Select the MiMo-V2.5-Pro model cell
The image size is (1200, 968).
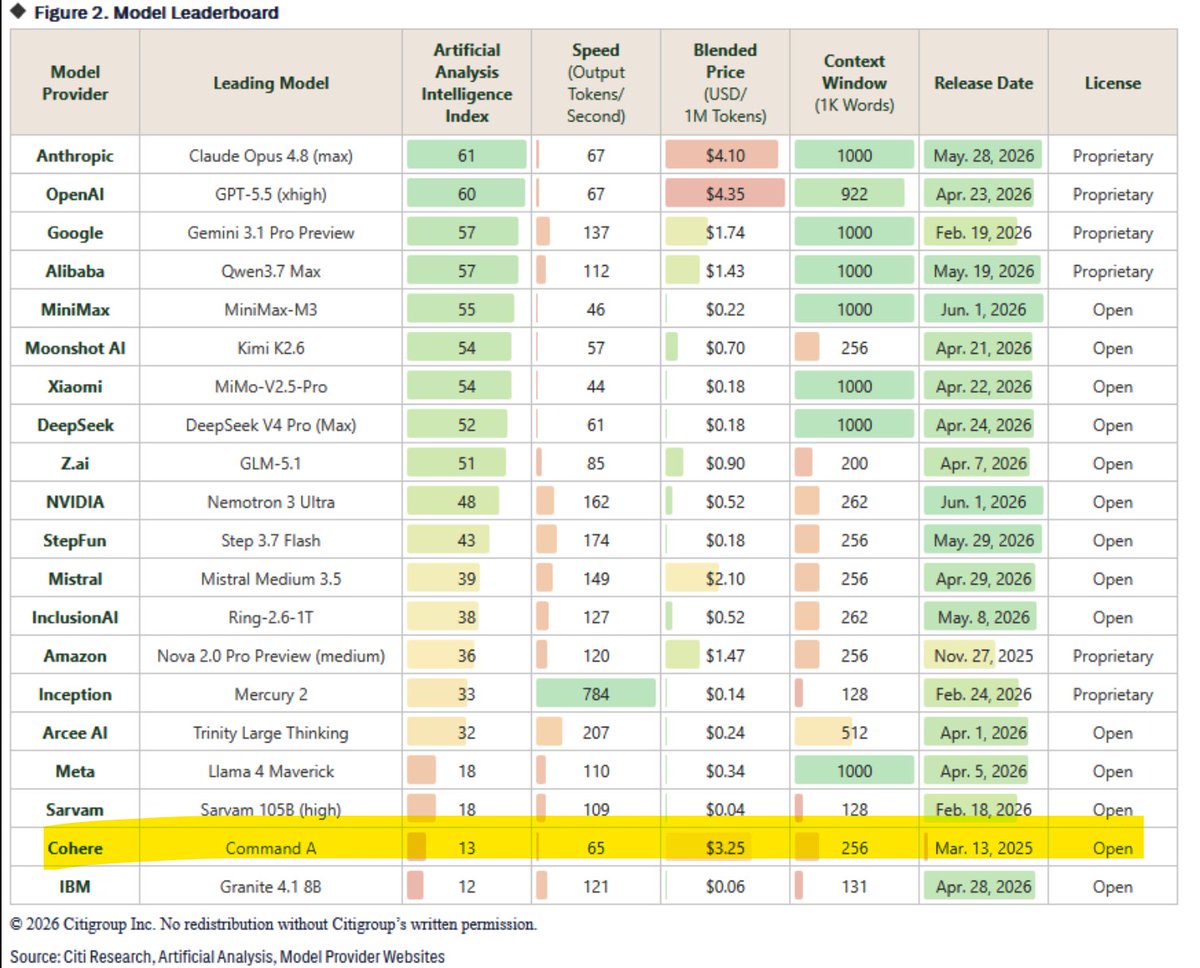[271, 387]
